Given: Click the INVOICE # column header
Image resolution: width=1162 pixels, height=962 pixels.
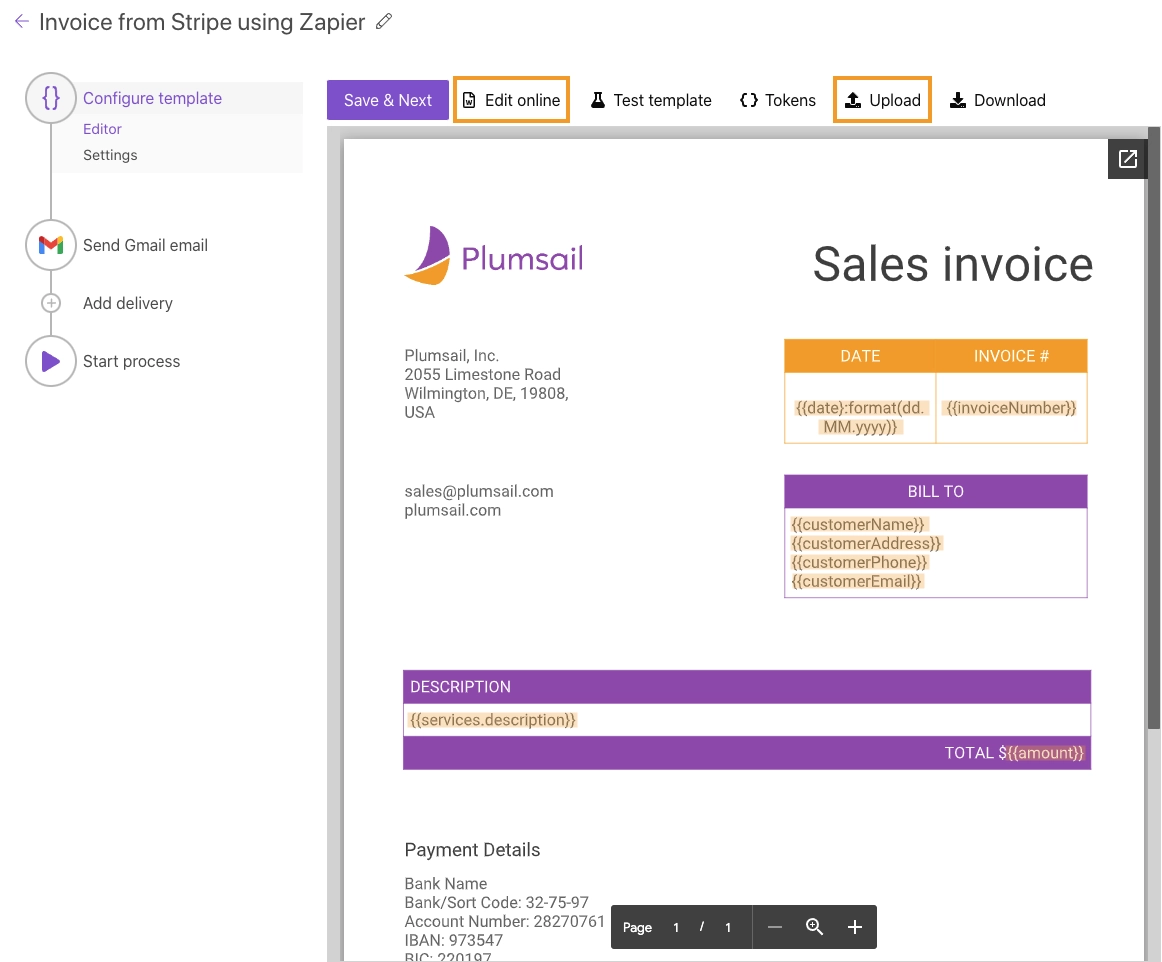Looking at the screenshot, I should (1011, 356).
